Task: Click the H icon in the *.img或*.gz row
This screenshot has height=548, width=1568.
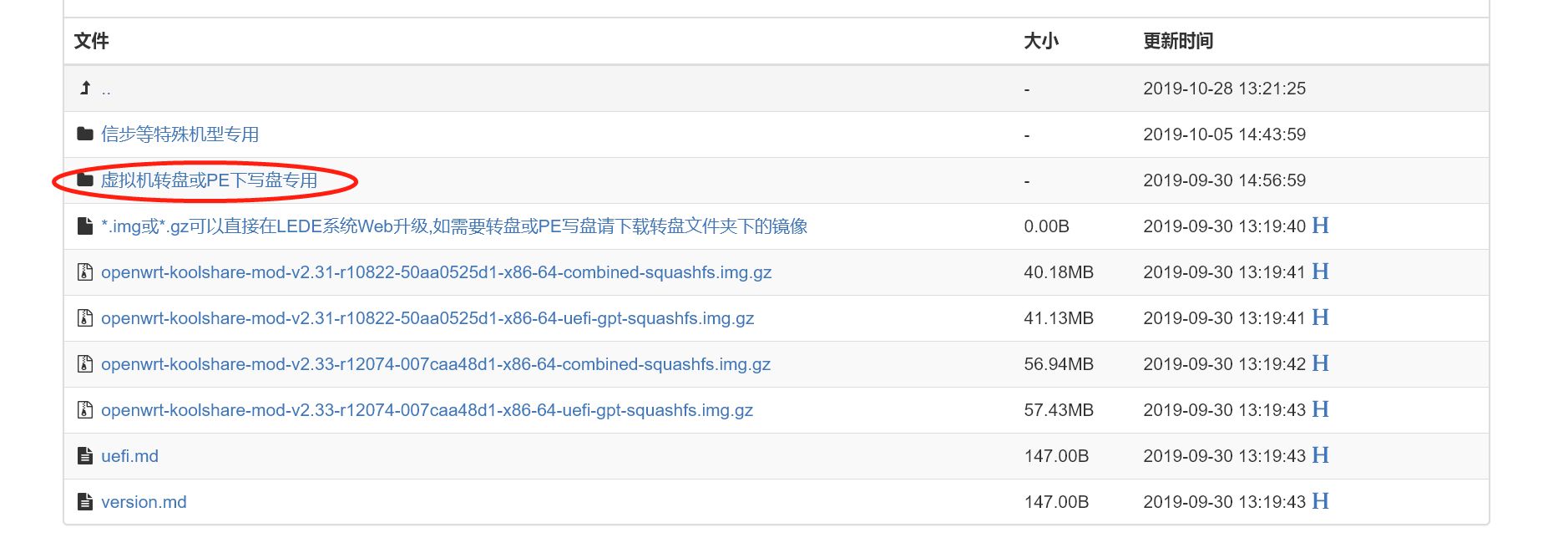Action: coord(1320,226)
